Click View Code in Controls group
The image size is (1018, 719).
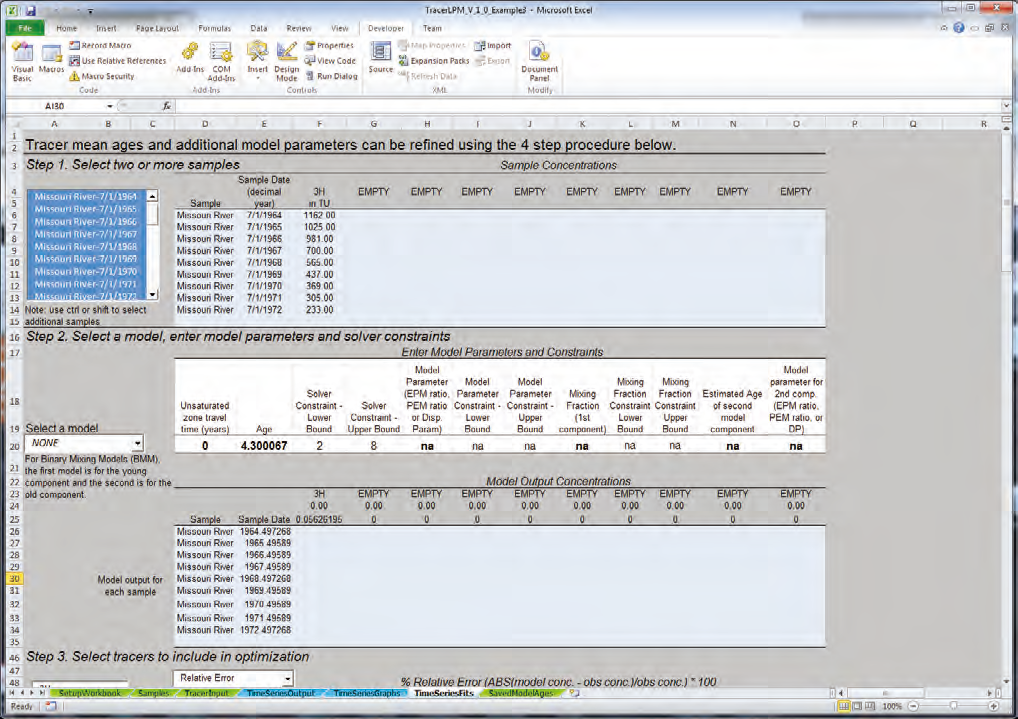click(326, 60)
